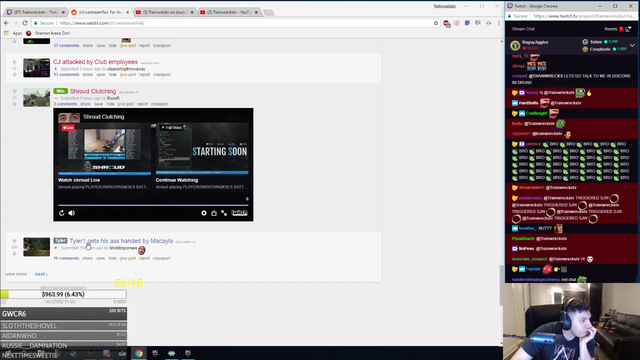Open the Shaman Arena Draft bookmark
Screen dimensions: 640x360
point(49,33)
